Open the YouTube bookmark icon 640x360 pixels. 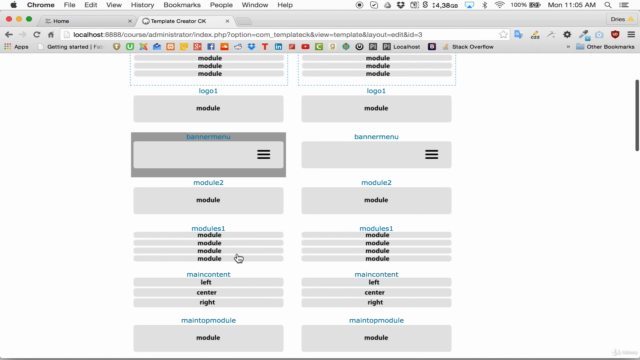(x=305, y=47)
